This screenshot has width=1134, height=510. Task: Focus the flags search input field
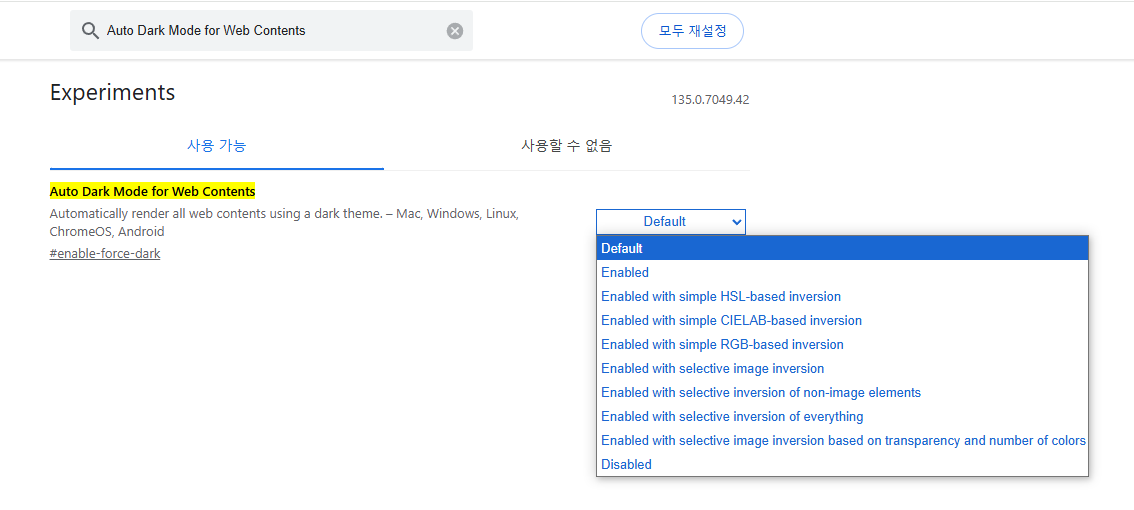[x=271, y=30]
